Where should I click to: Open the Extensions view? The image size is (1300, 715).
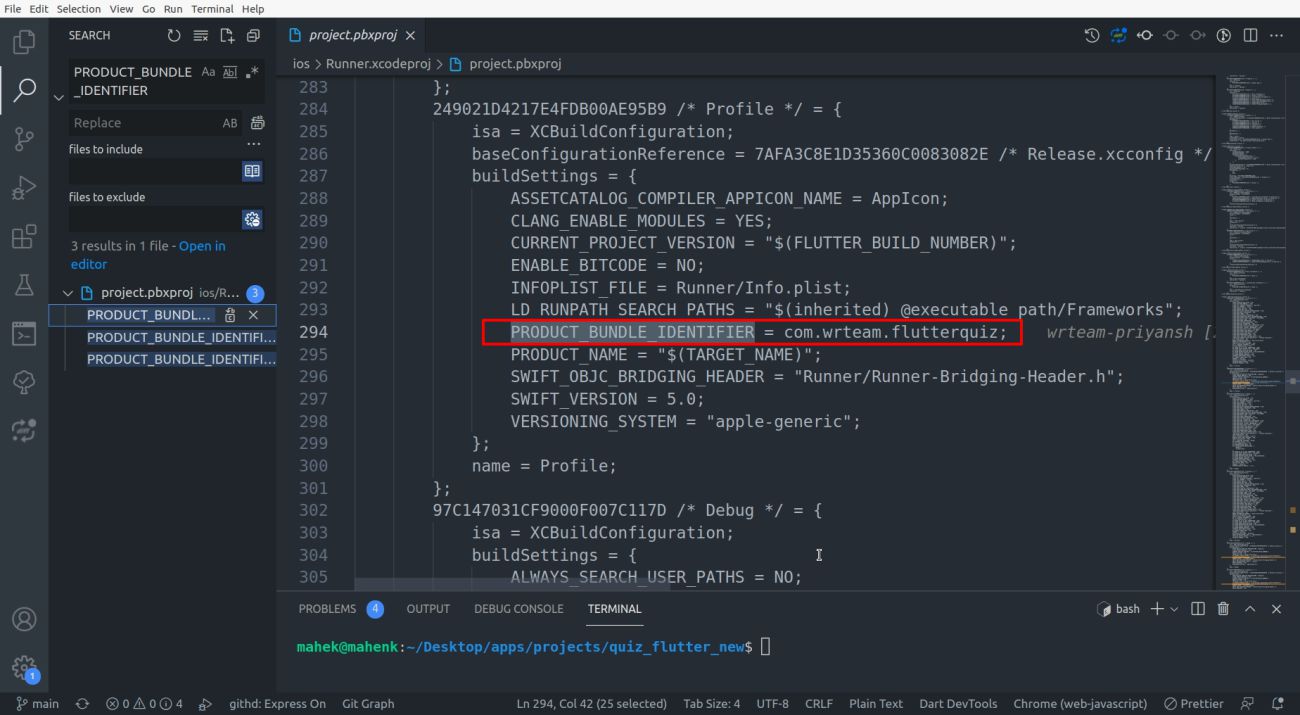[x=24, y=237]
